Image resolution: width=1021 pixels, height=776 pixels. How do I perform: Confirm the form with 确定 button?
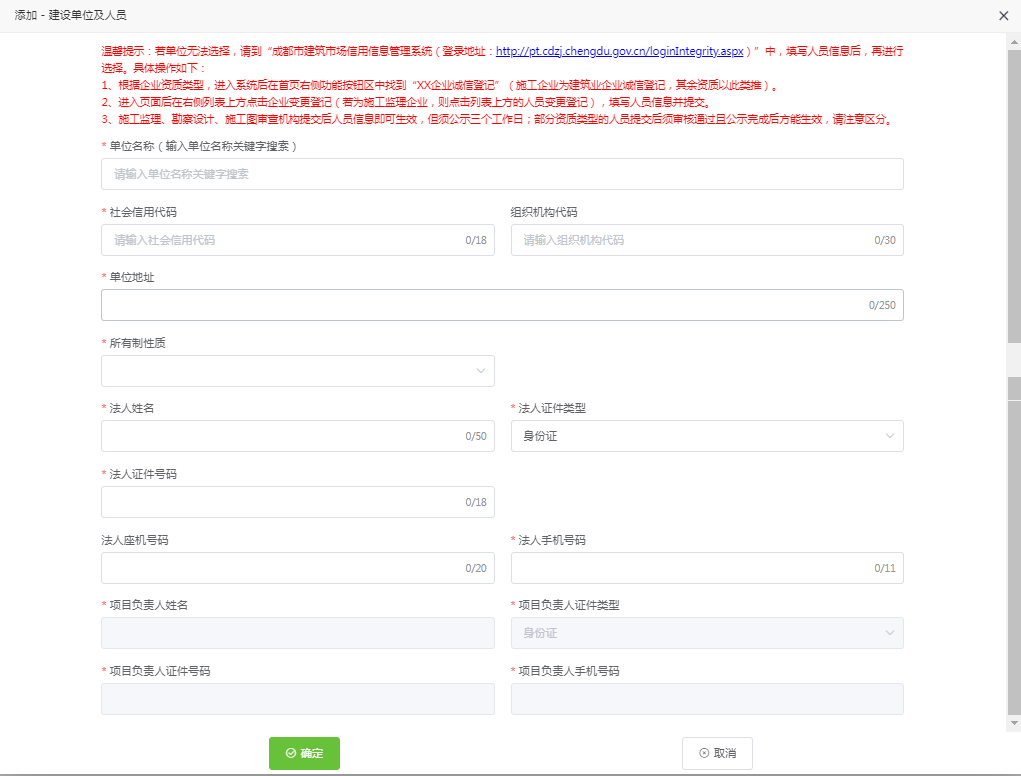click(x=304, y=753)
